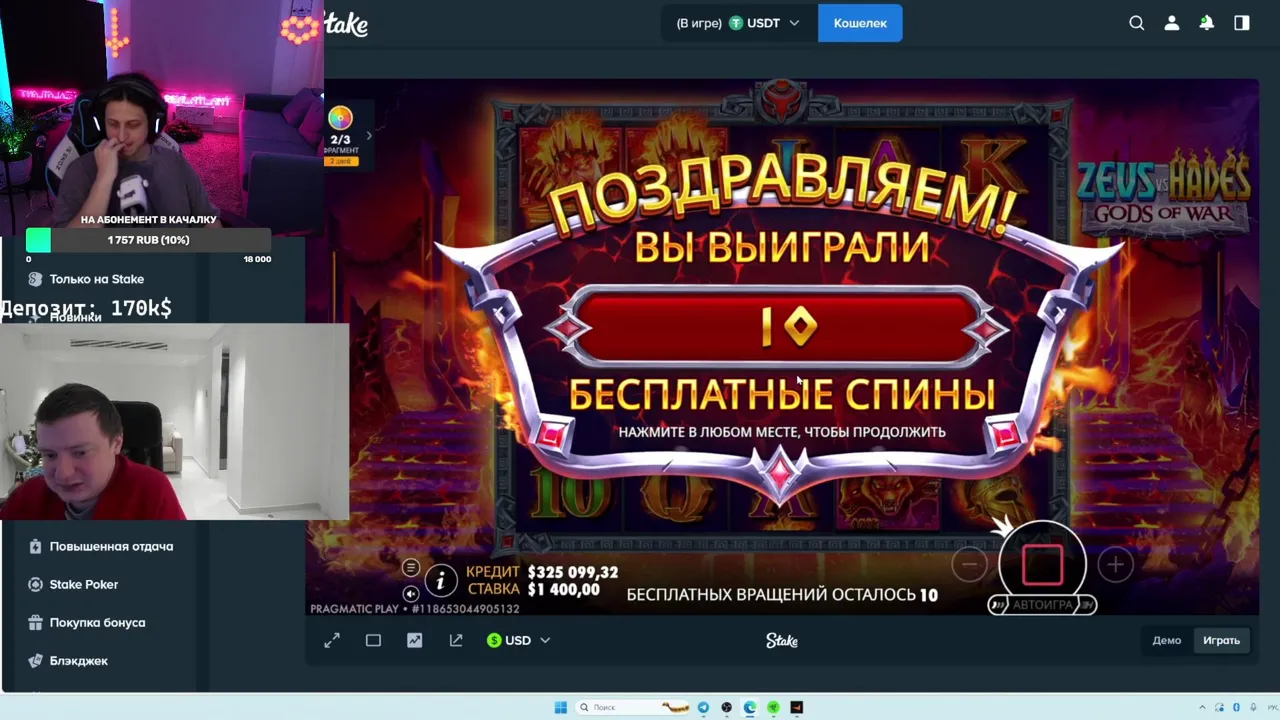
Task: Open the Windows Start menu
Action: pyautogui.click(x=560, y=707)
